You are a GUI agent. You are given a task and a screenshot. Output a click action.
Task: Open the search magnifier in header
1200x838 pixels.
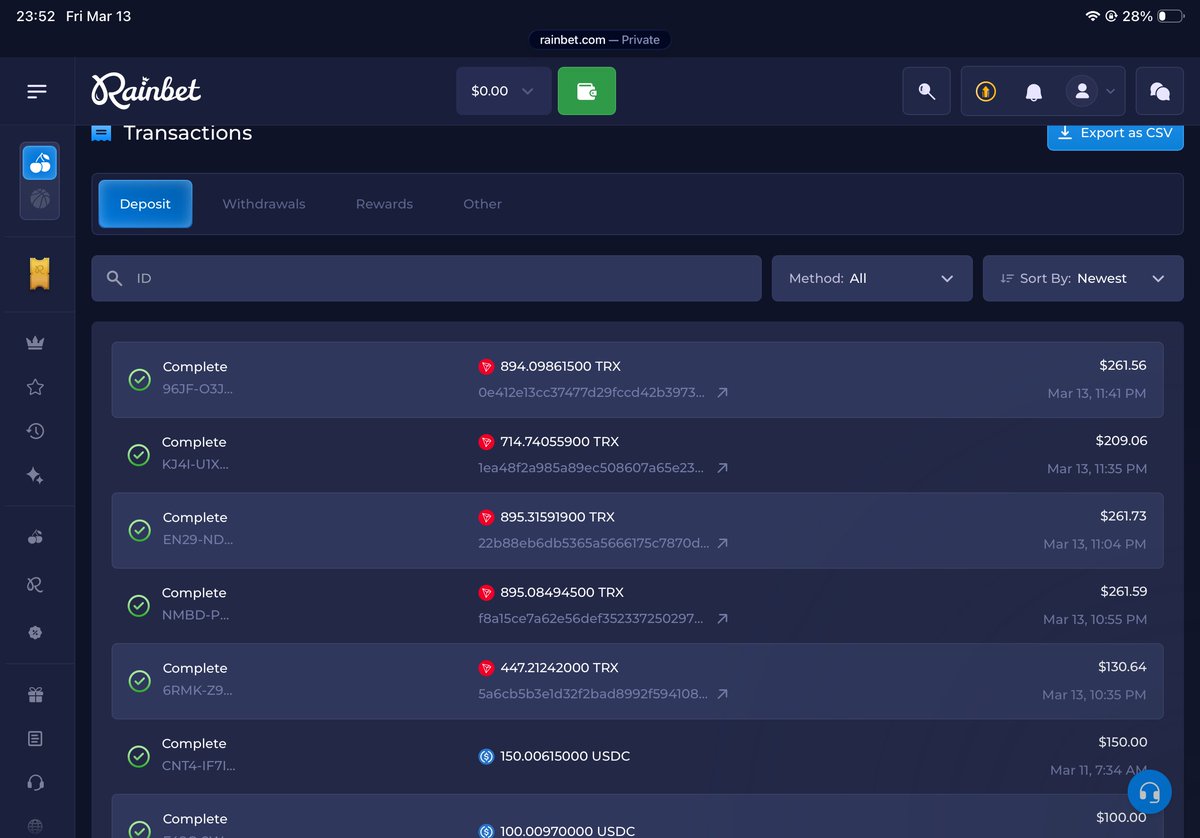click(926, 91)
